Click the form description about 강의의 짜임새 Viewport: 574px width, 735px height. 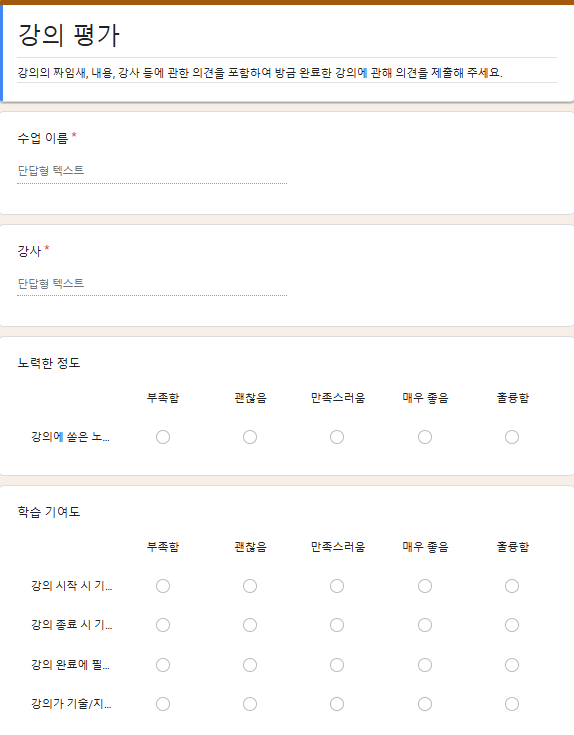260,73
